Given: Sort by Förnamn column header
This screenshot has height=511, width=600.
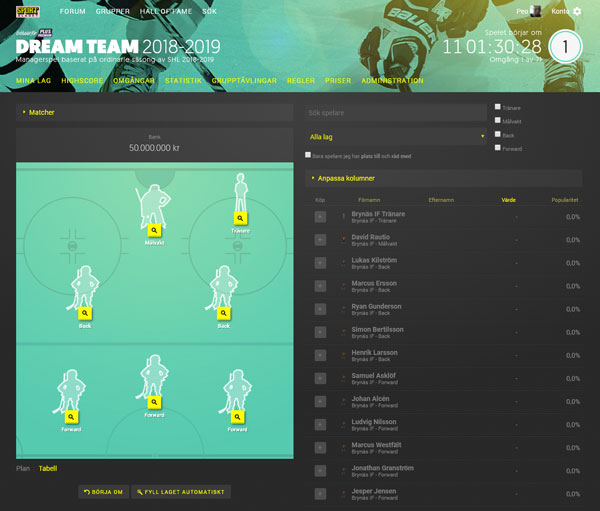Looking at the screenshot, I should point(369,200).
